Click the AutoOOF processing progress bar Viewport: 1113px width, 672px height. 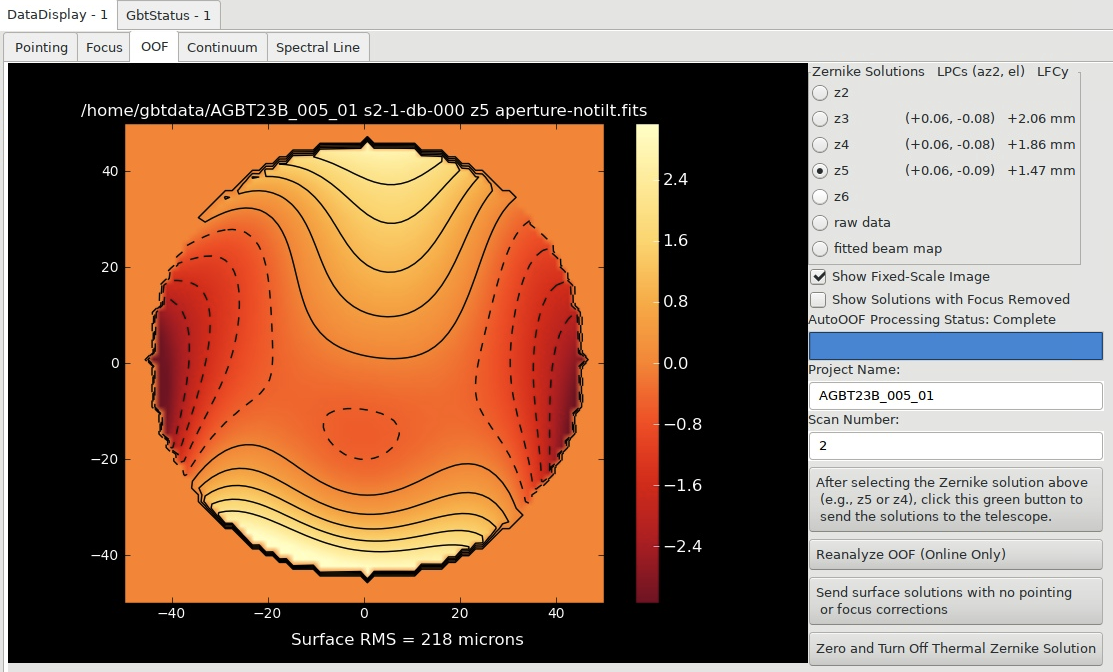(955, 346)
